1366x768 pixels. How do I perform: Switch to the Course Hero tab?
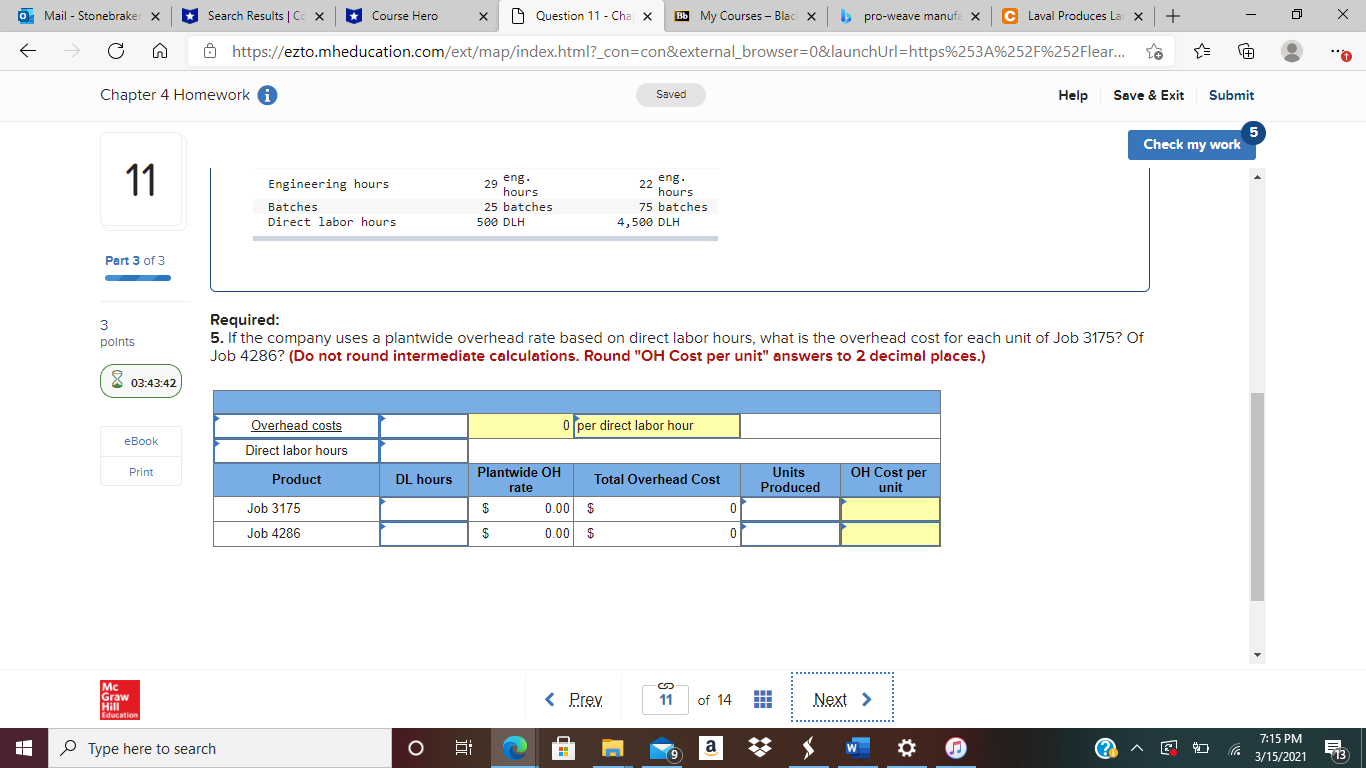[x=415, y=16]
